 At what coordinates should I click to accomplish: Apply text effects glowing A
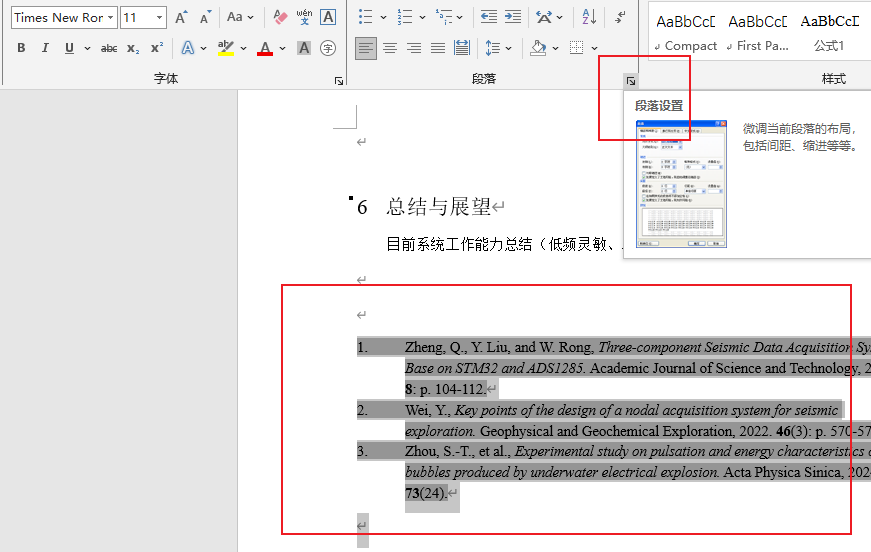click(188, 48)
